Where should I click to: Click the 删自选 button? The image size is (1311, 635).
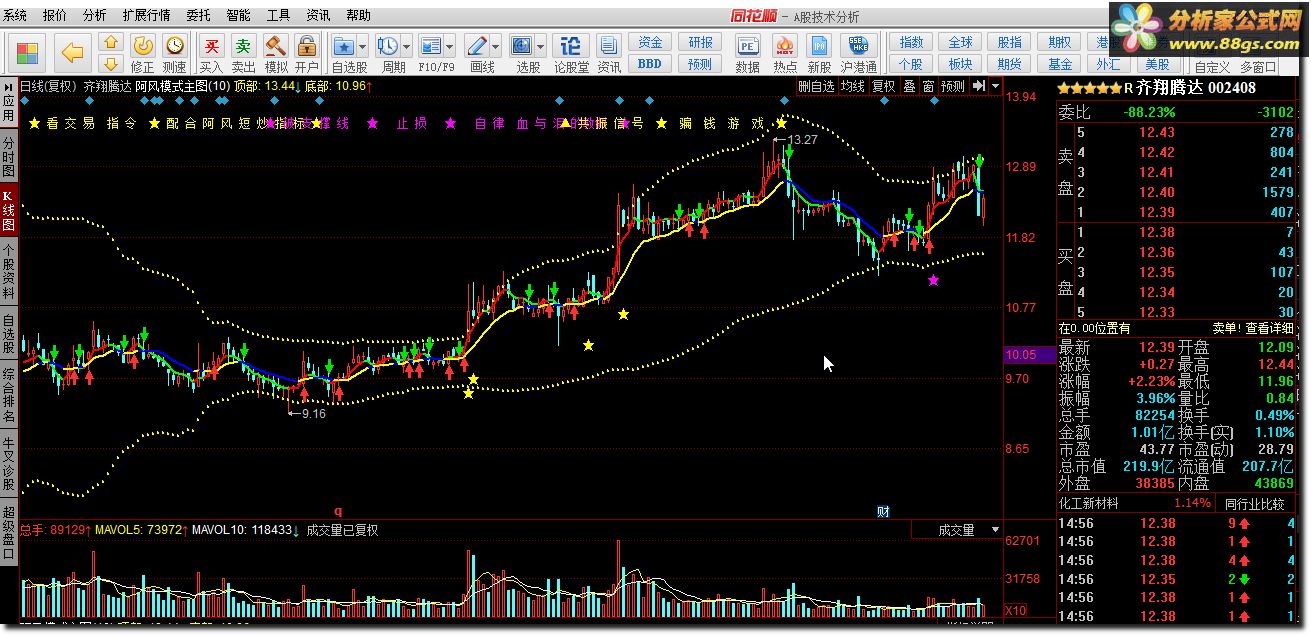click(816, 87)
